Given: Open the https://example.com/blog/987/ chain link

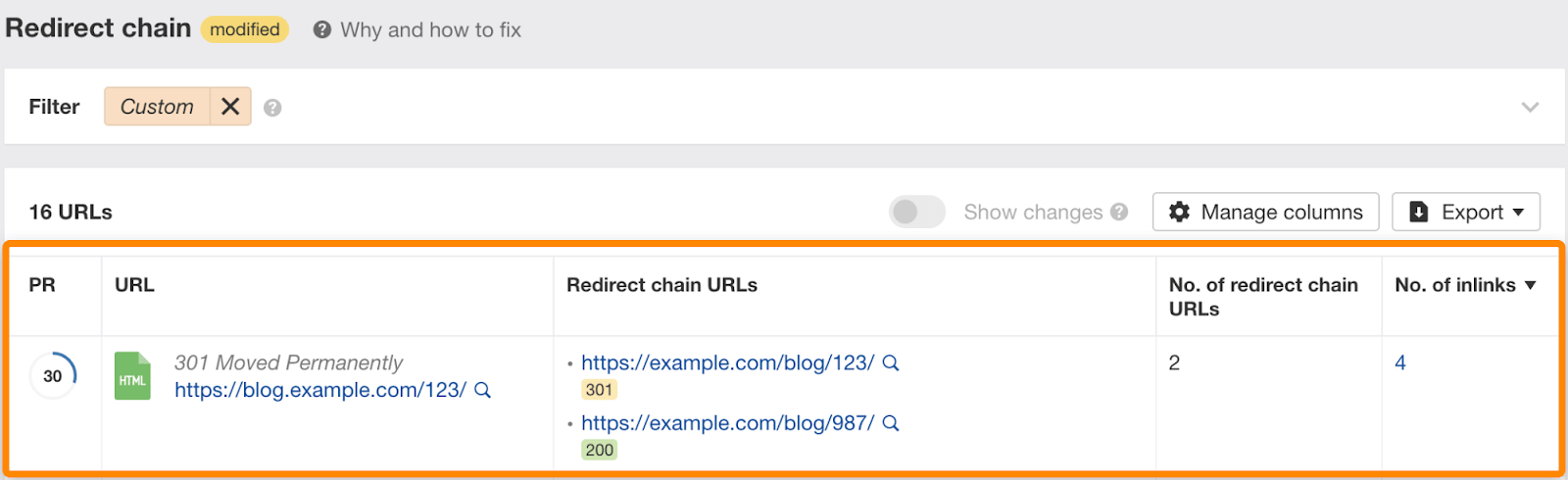Looking at the screenshot, I should (x=727, y=423).
